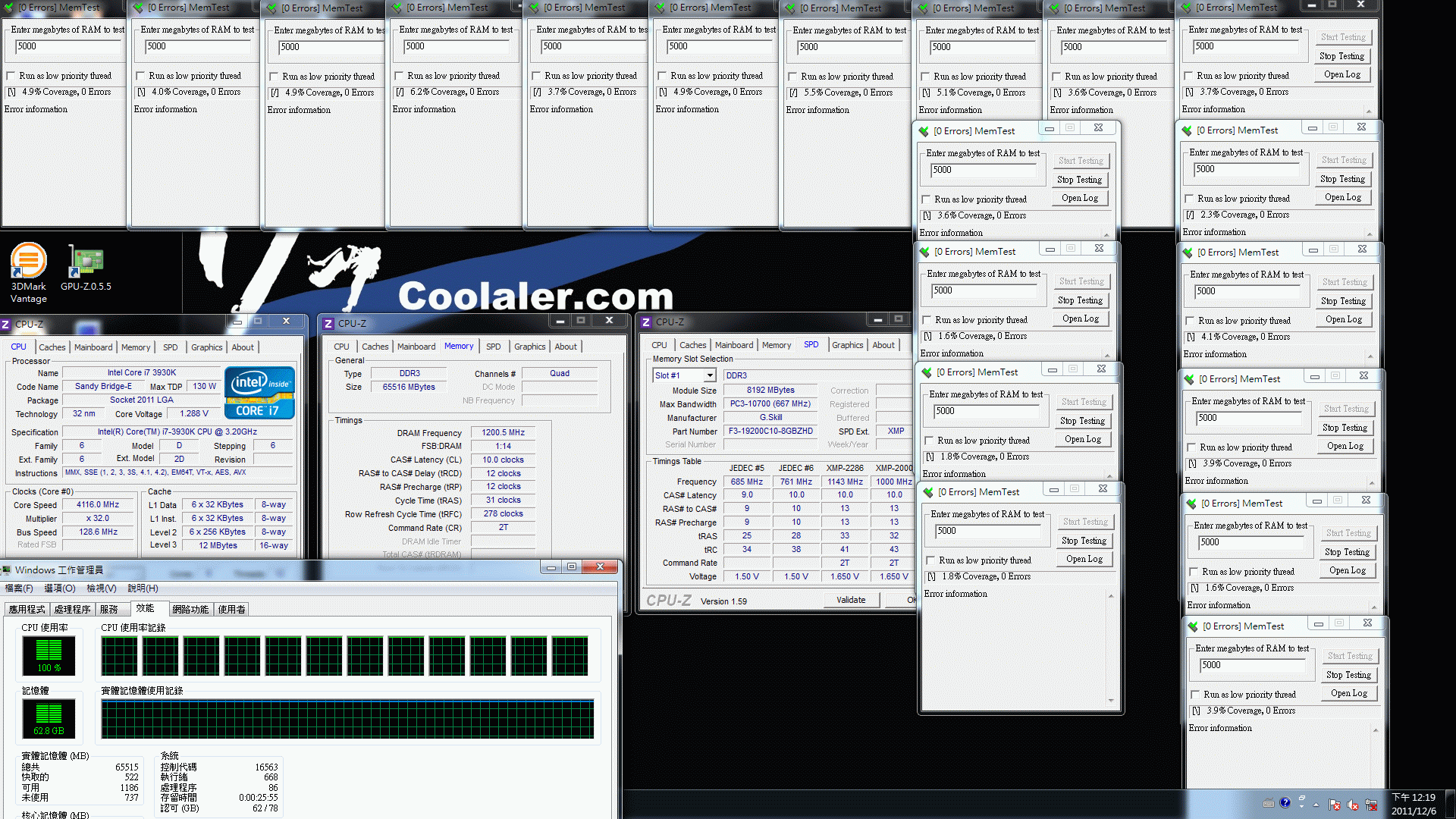Toggle low priority thread in 2.3% coverage window
Image resolution: width=1456 pixels, height=819 pixels.
tap(1189, 199)
